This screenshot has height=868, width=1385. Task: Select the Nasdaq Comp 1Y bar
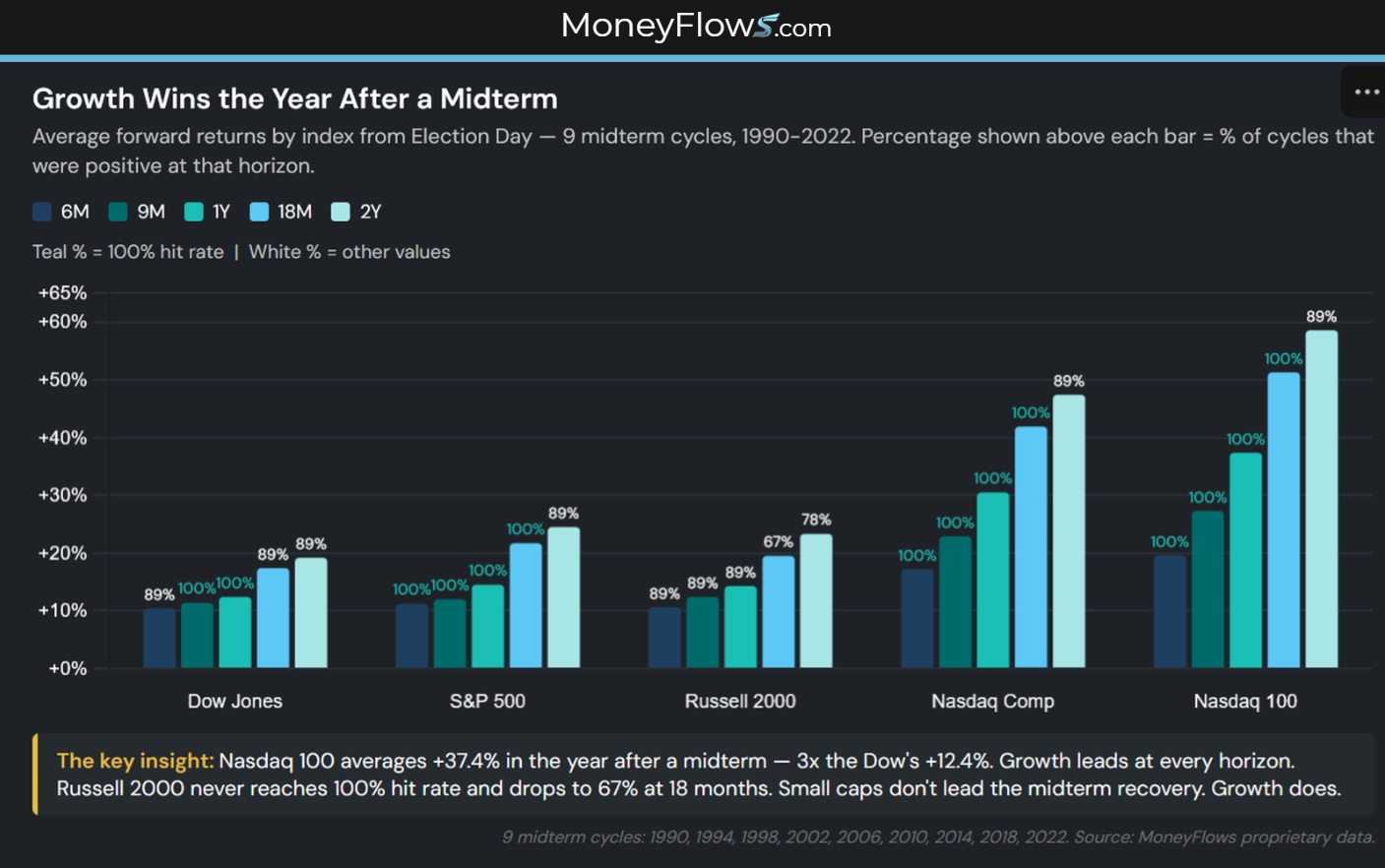pos(993,581)
